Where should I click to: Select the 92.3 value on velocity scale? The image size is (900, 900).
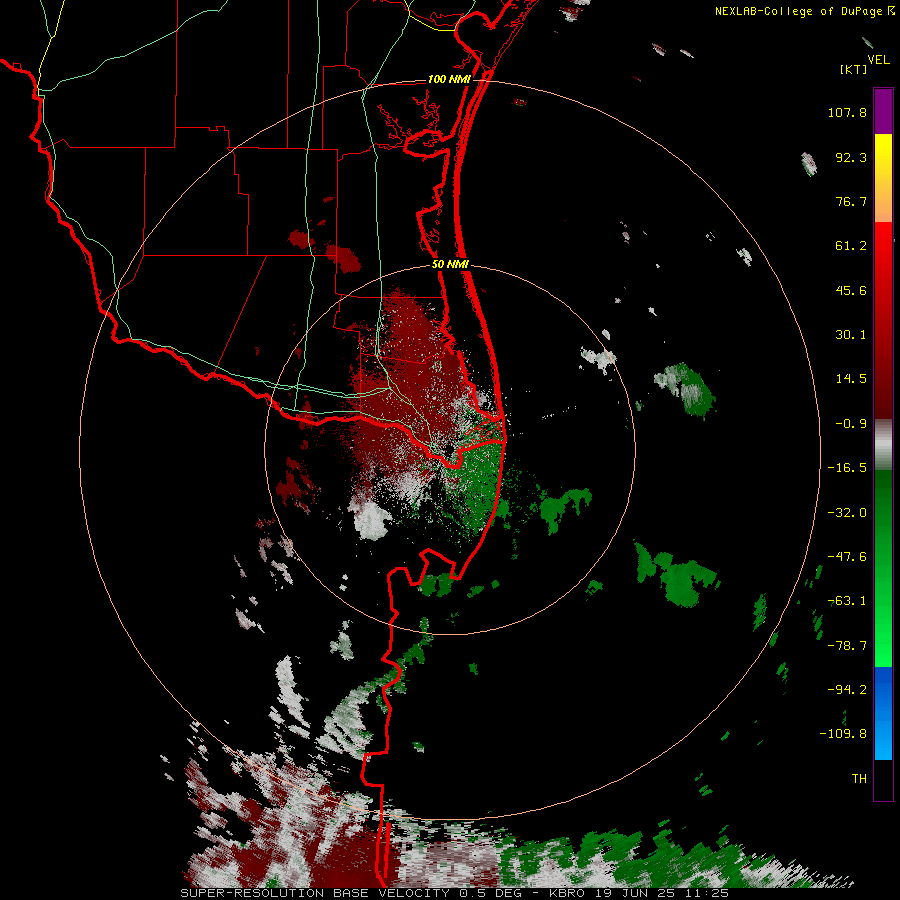(x=851, y=157)
